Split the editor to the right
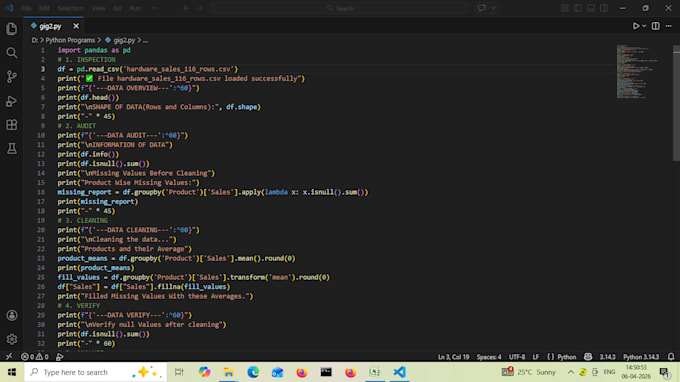This screenshot has height=382, width=680. pos(655,26)
